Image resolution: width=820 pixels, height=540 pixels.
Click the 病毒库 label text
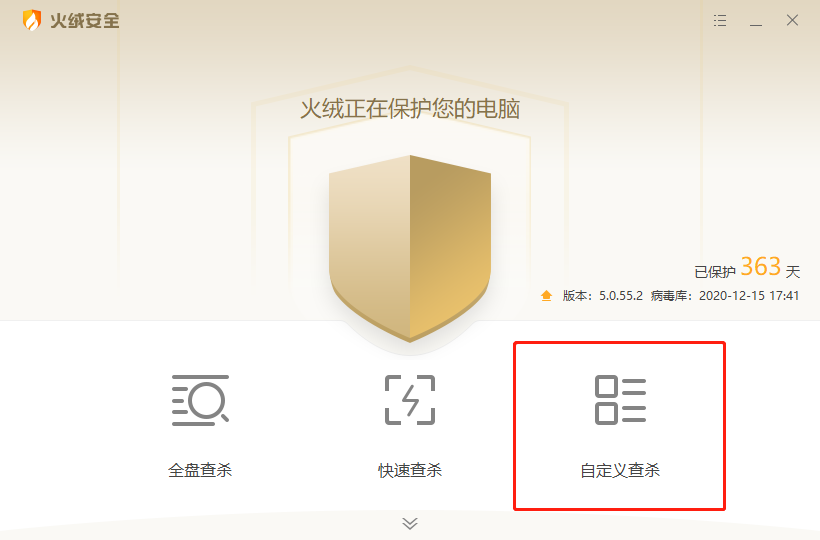click(668, 296)
